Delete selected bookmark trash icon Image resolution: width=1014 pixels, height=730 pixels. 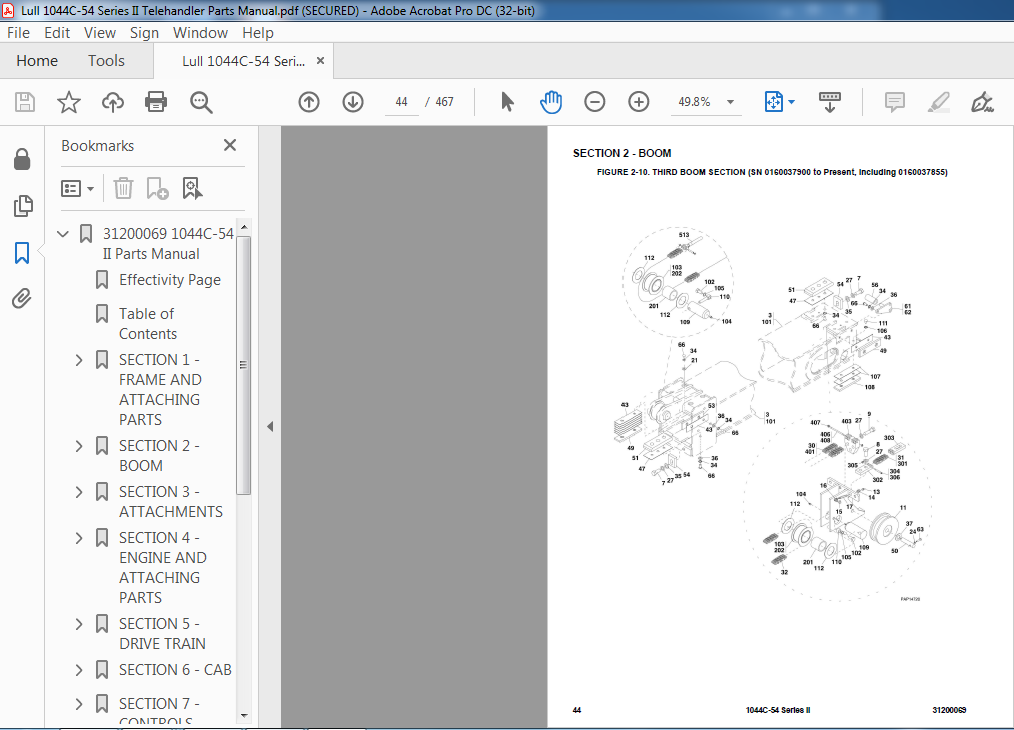[x=123, y=189]
